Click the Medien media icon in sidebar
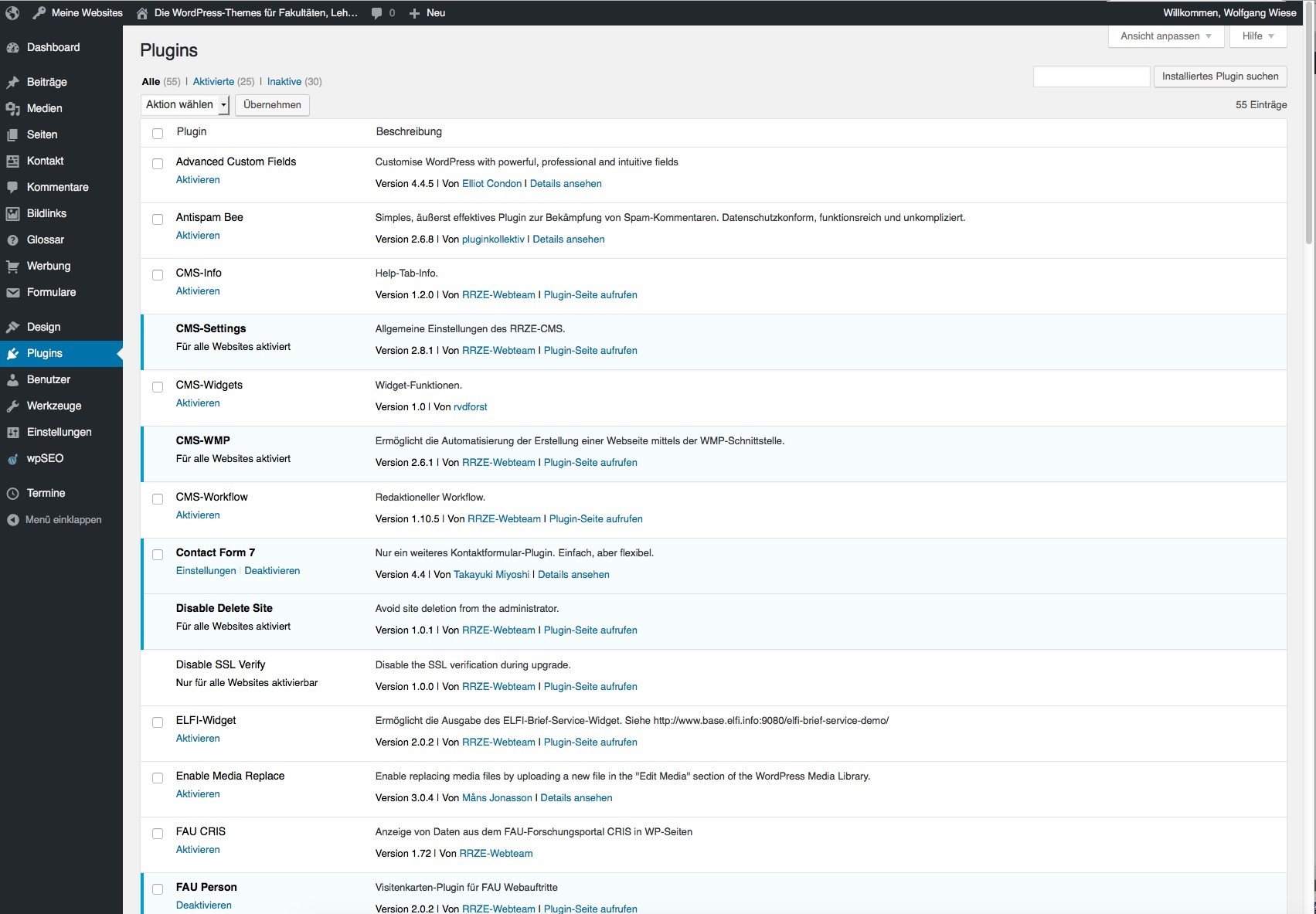1316x914 pixels. (x=12, y=109)
